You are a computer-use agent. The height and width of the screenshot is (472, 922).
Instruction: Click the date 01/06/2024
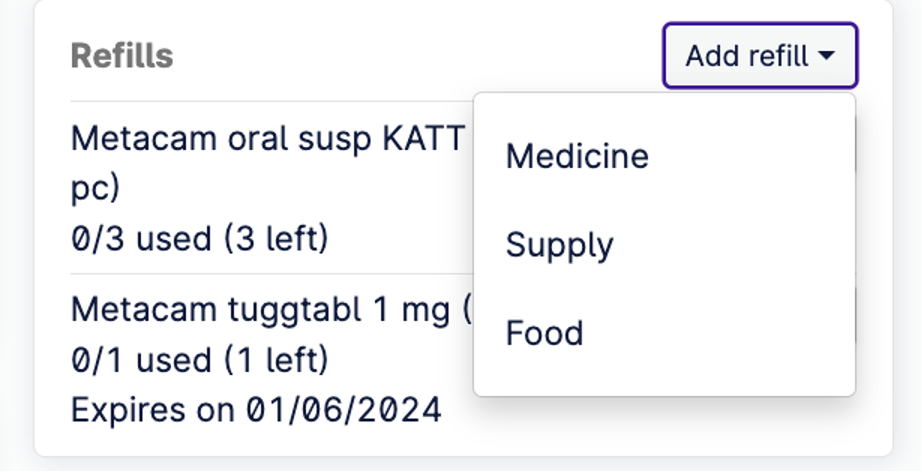[x=338, y=409]
